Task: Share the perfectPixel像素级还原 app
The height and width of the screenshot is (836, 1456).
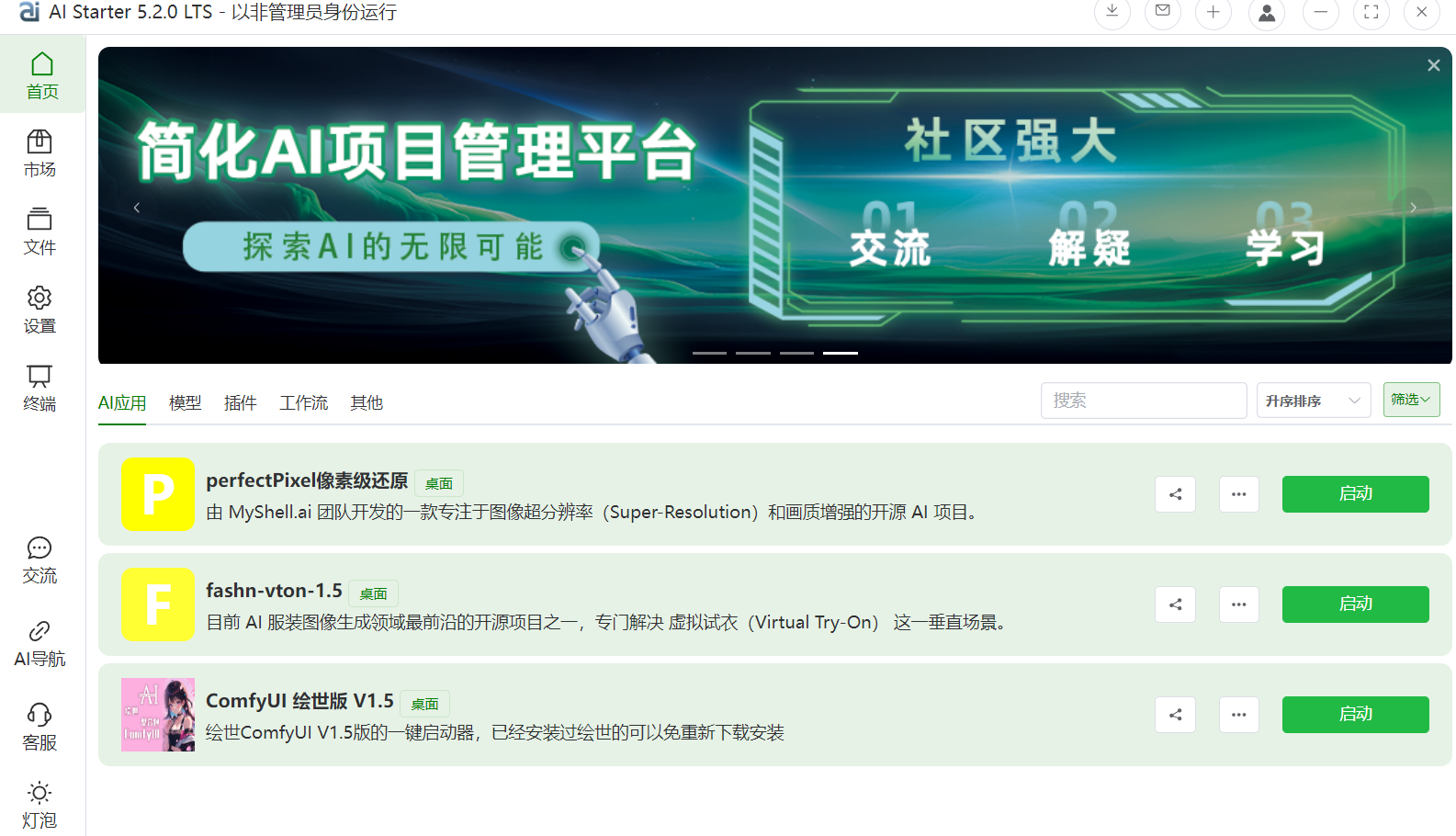Action: tap(1176, 494)
